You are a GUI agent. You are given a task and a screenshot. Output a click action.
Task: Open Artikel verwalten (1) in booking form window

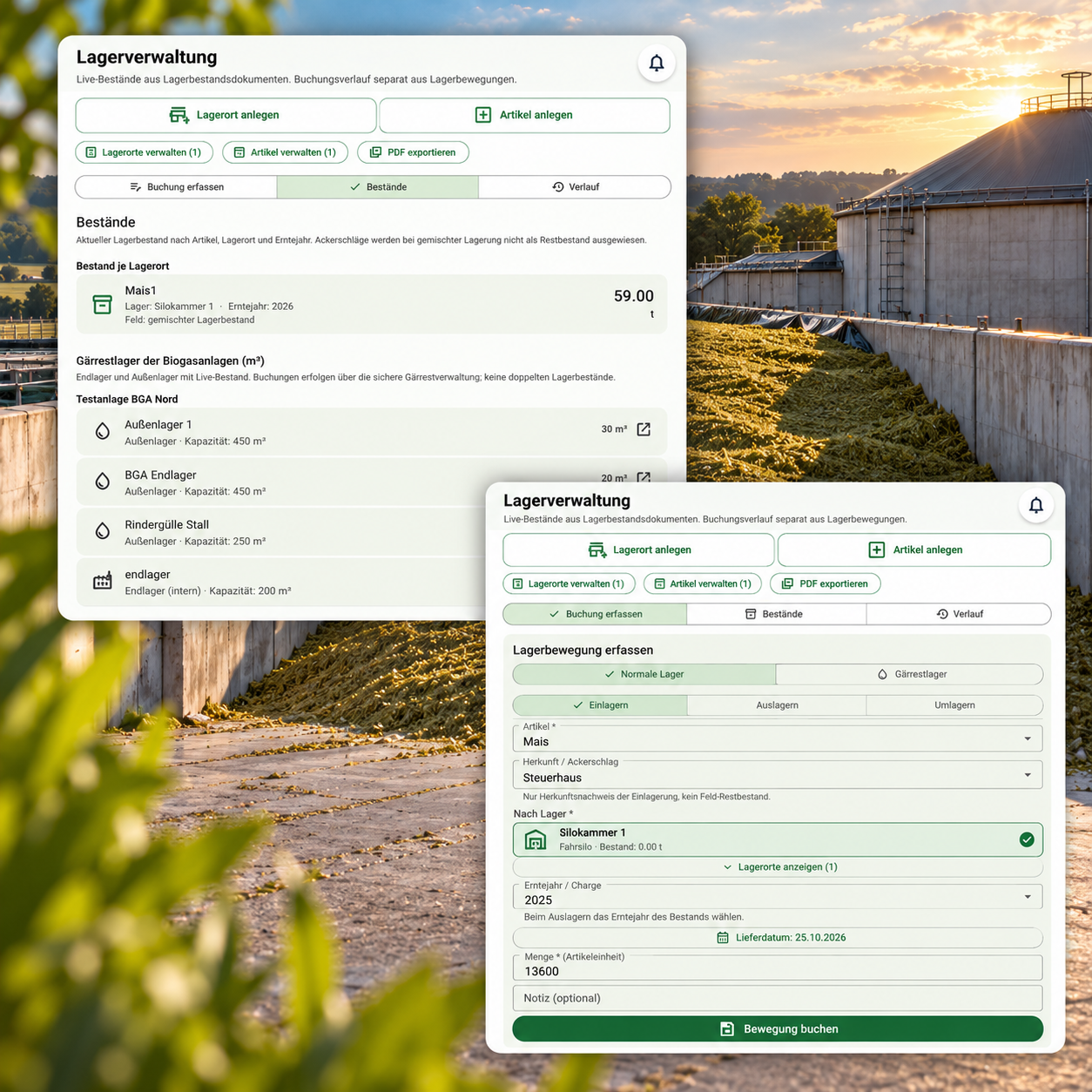(703, 583)
